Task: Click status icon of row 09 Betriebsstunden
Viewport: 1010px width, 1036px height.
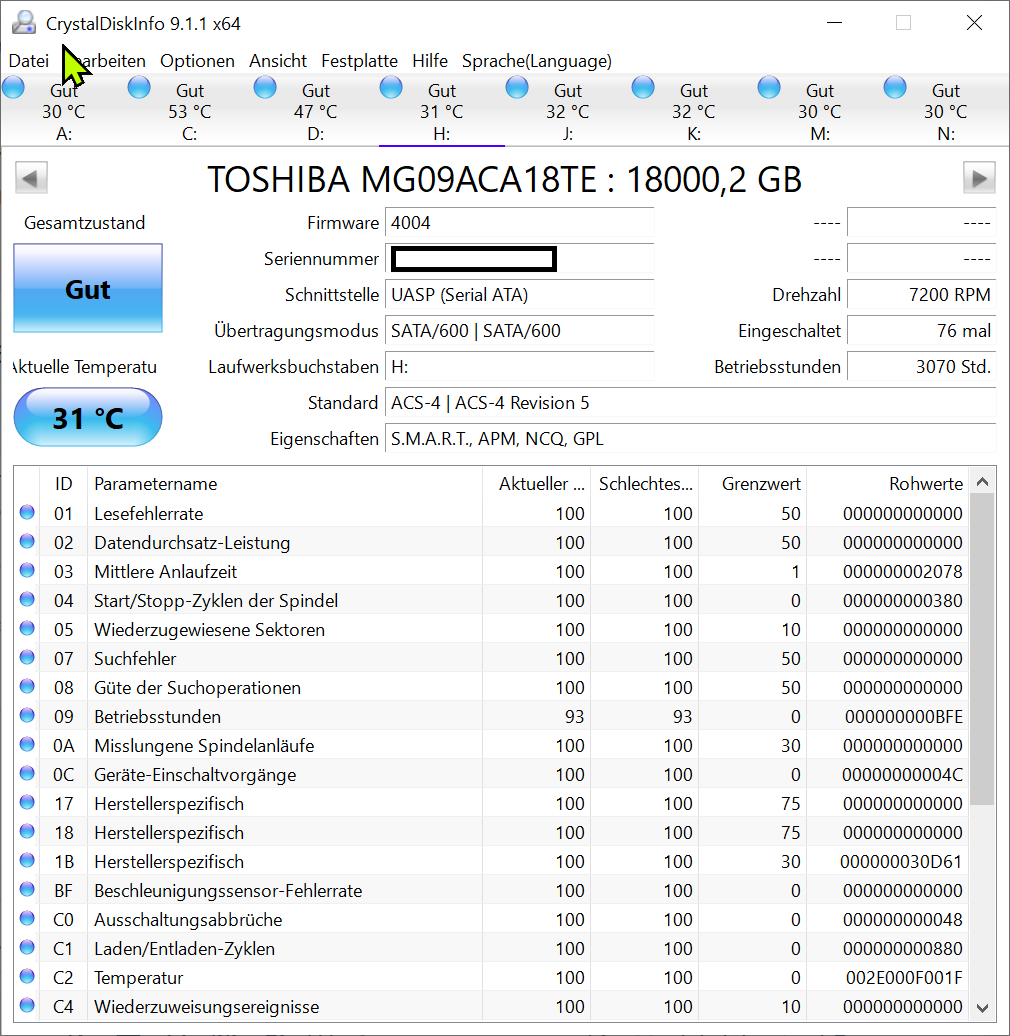Action: tap(27, 715)
